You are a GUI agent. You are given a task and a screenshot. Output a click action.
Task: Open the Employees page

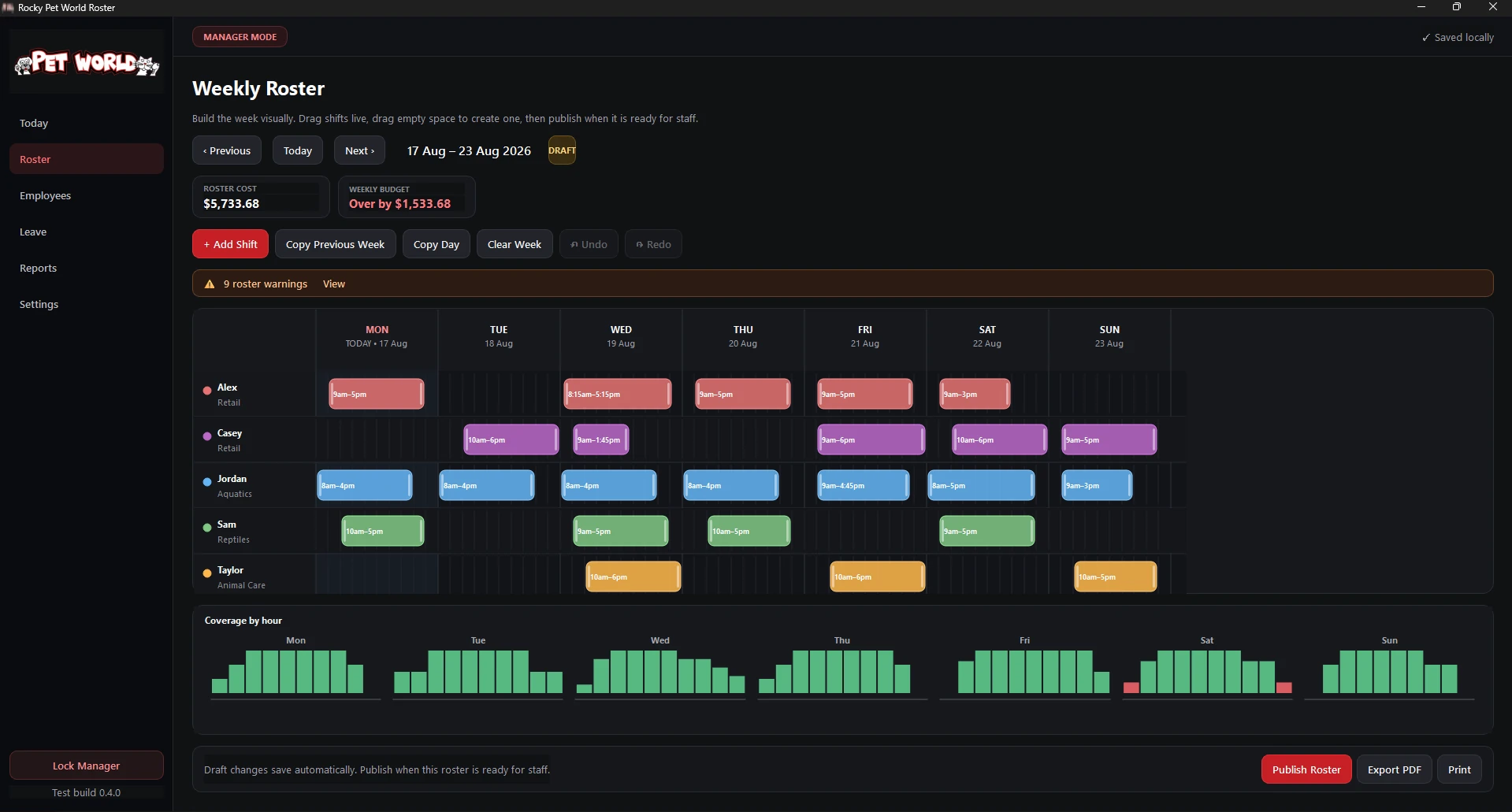tap(87, 195)
